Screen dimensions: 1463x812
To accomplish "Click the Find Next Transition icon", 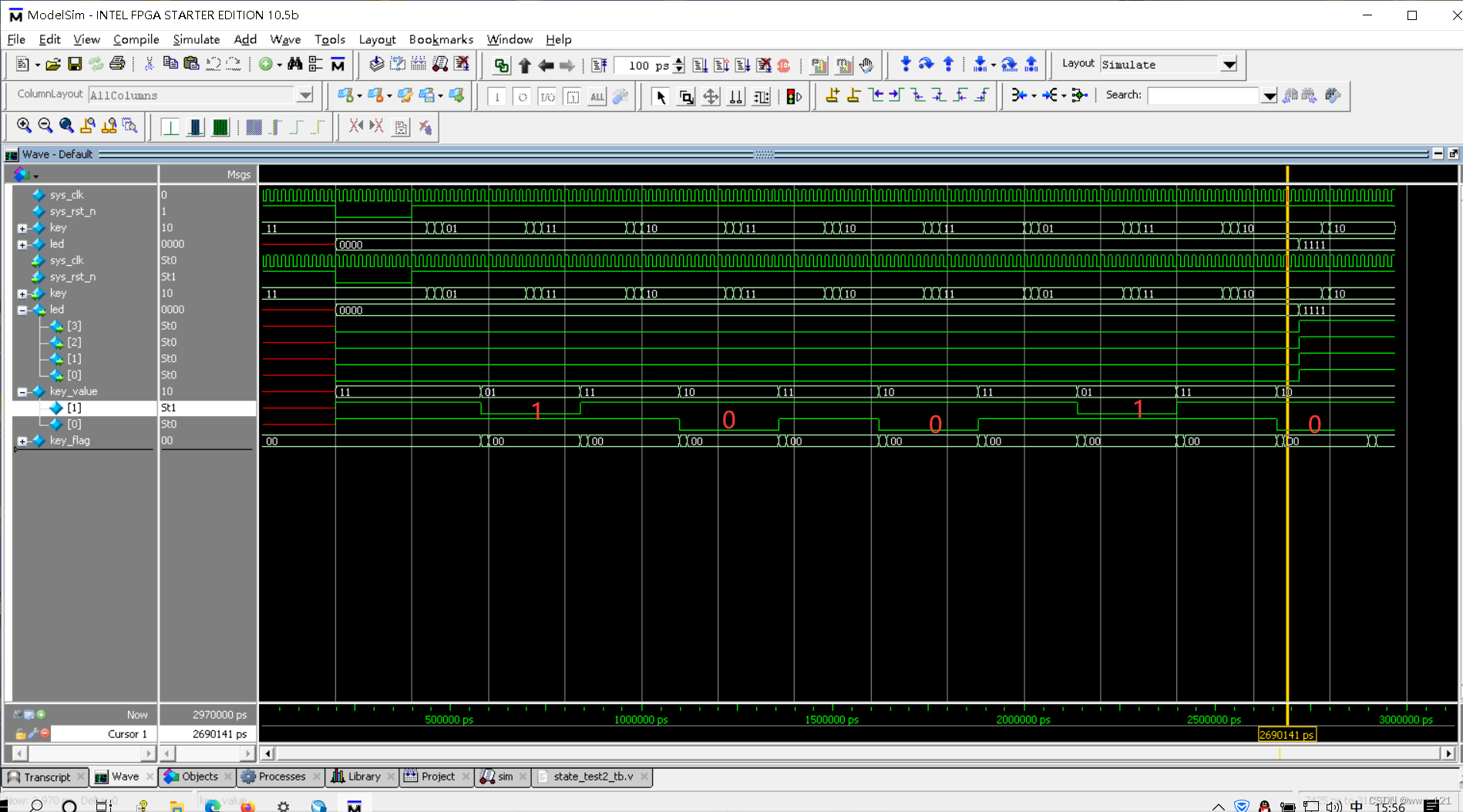I will coord(896,96).
